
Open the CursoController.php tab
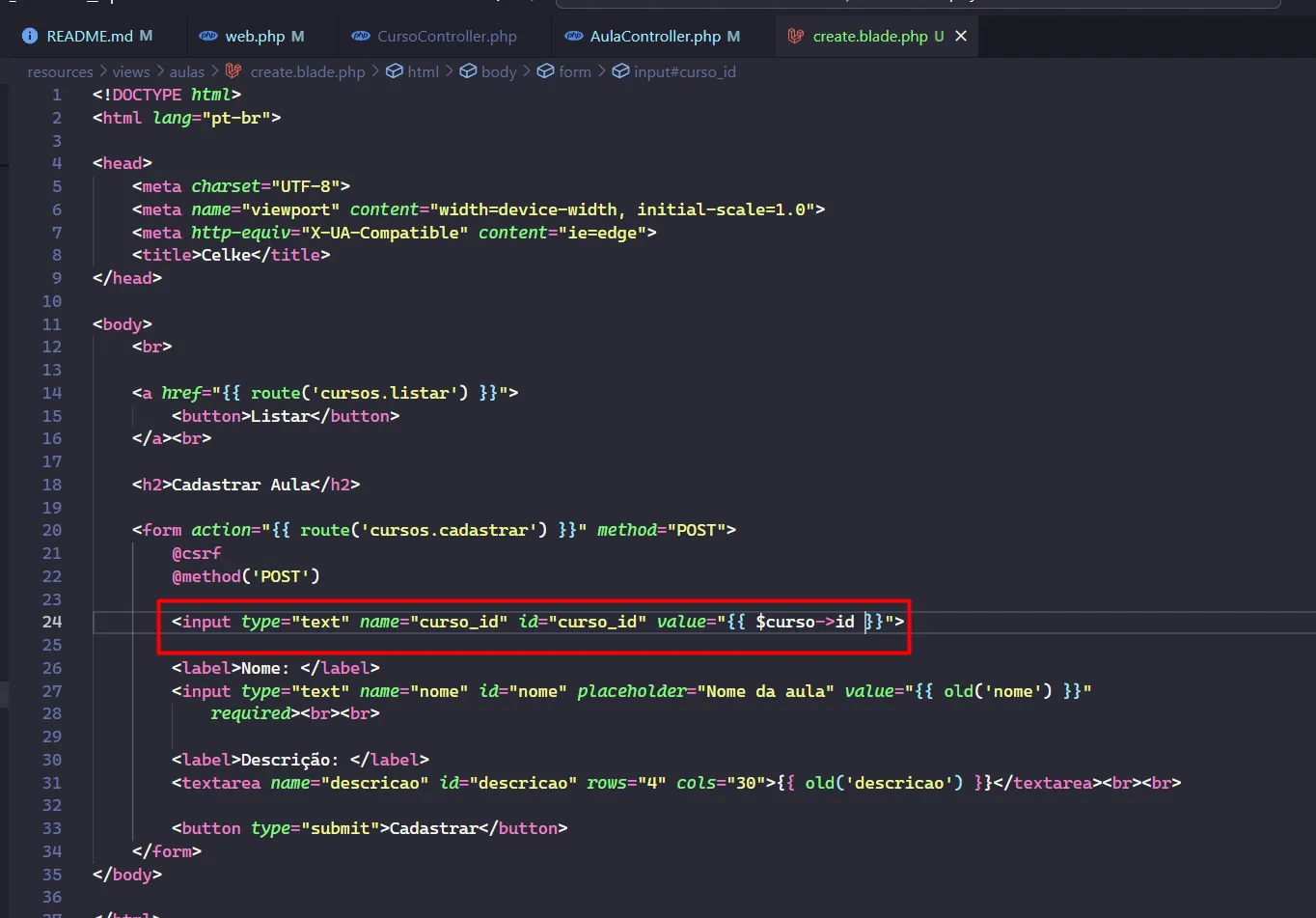pos(447,36)
